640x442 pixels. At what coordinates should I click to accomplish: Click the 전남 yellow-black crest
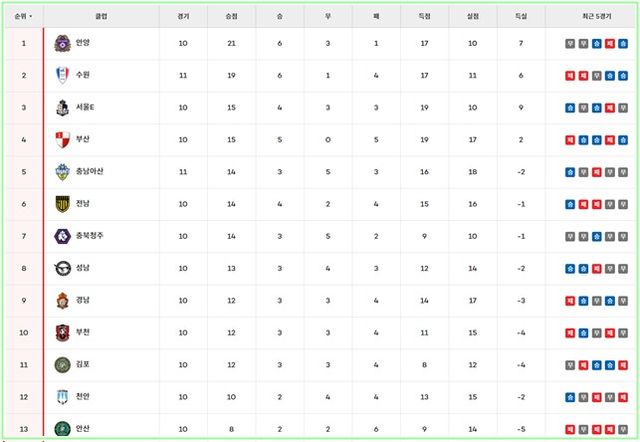[63, 203]
